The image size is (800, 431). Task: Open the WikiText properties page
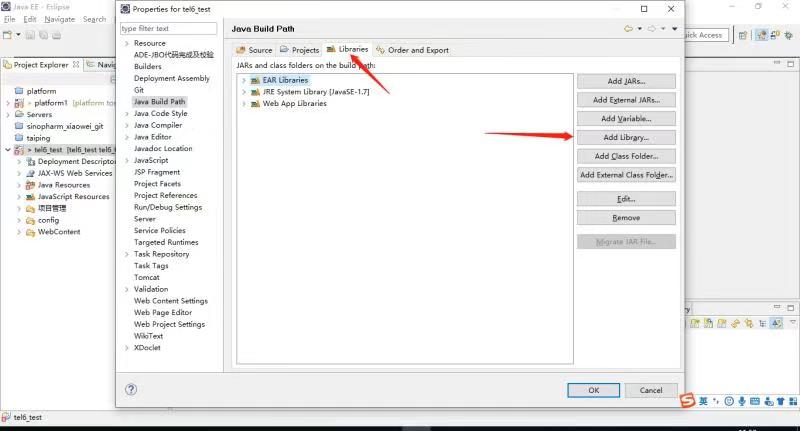tap(148, 336)
